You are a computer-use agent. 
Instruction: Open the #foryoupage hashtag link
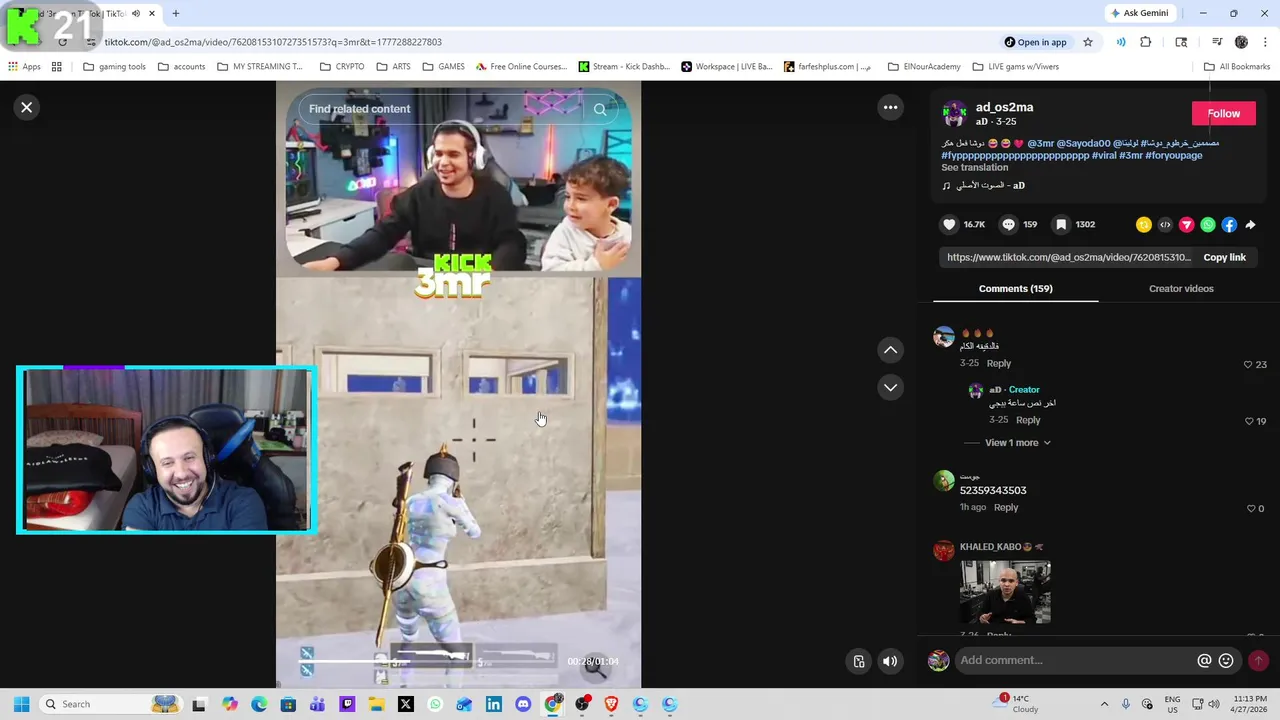pos(1174,155)
